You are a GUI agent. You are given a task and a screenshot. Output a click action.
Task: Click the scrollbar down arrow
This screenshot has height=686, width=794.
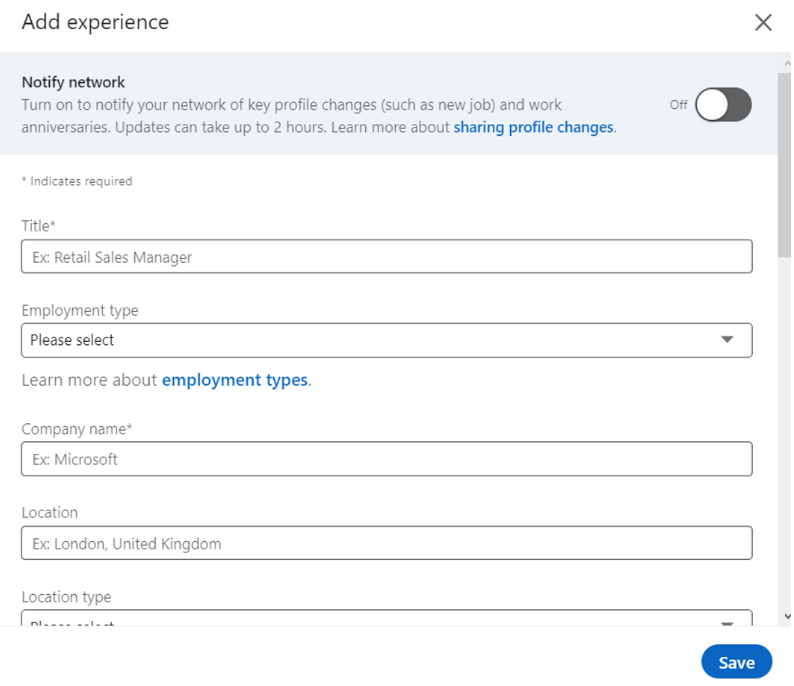click(x=787, y=616)
